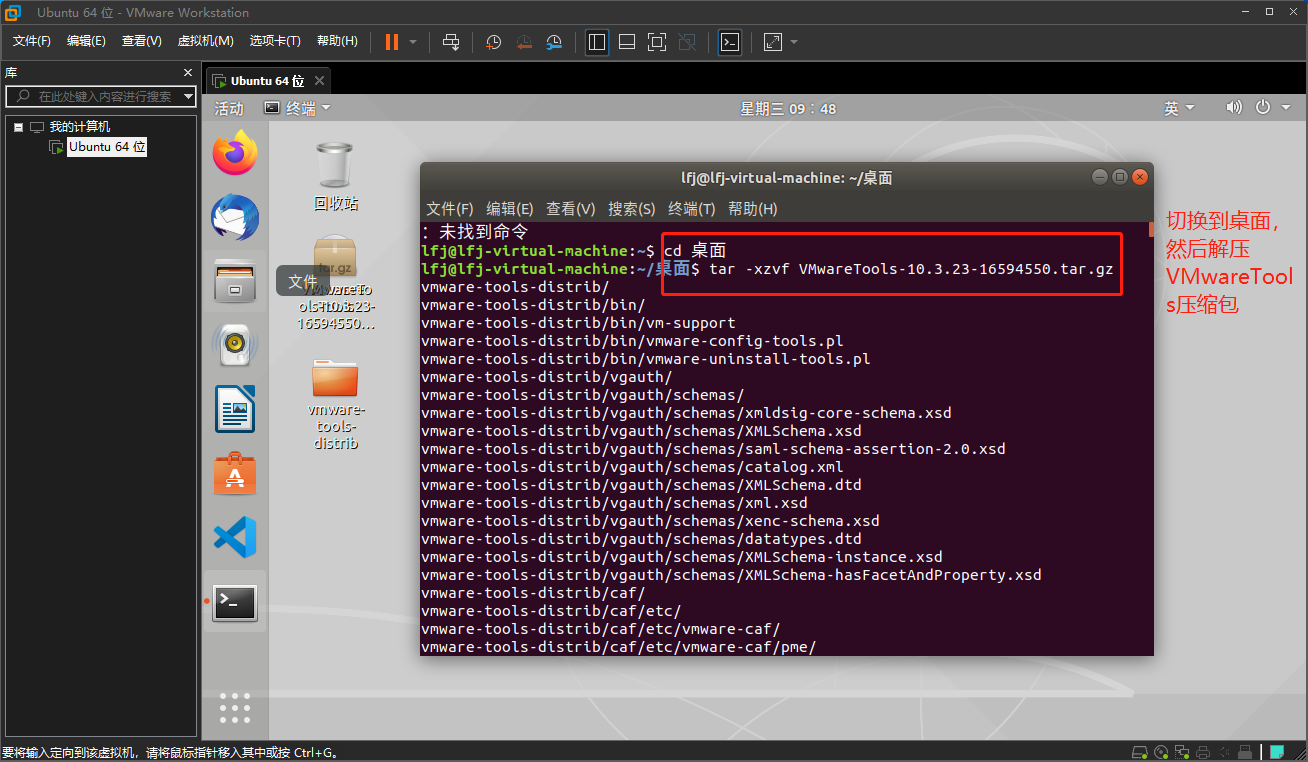Image resolution: width=1308 pixels, height=762 pixels.
Task: Select 我的计算机 in the library tree
Action: point(80,127)
